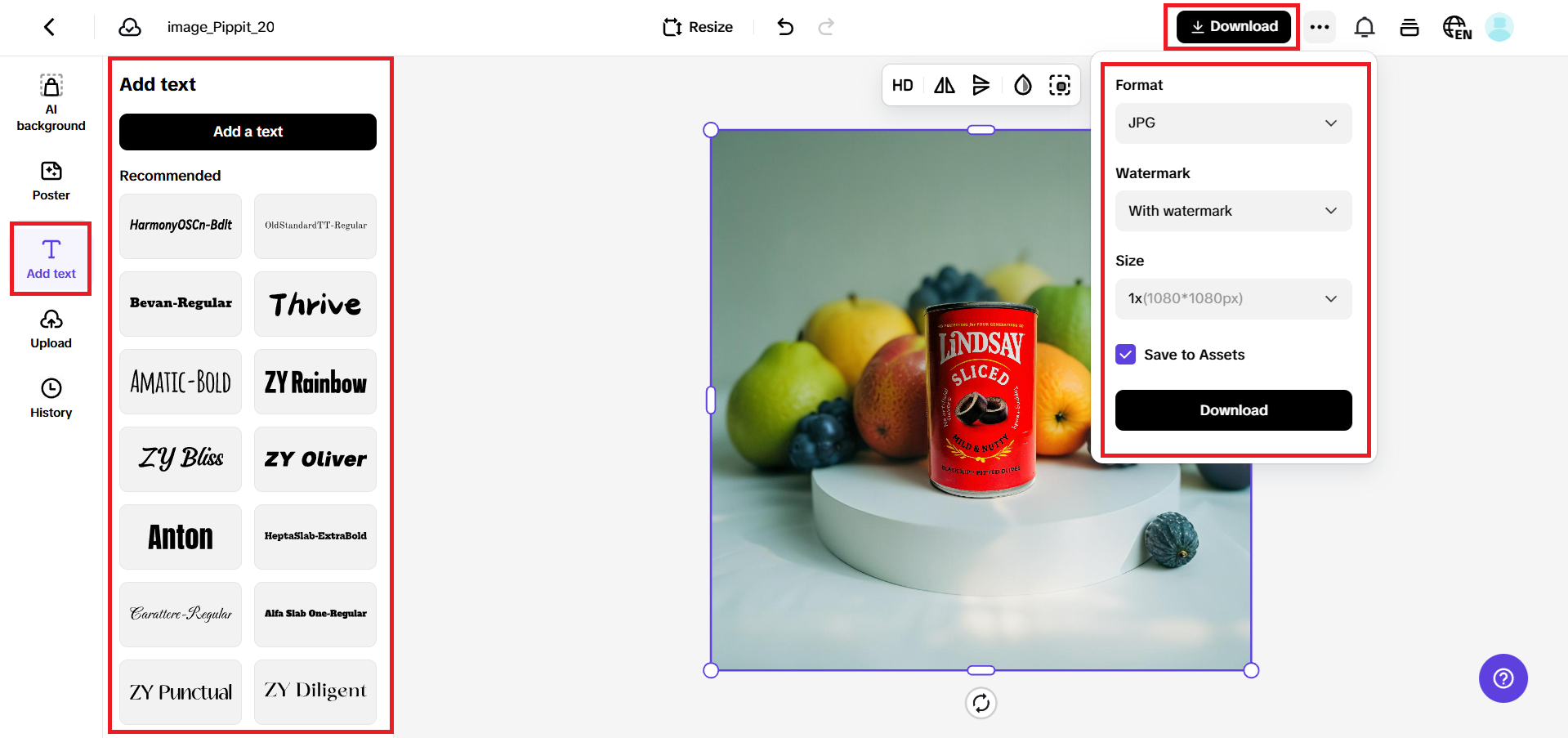1568x738 pixels.
Task: Open the With watermark dropdown
Action: (1233, 211)
